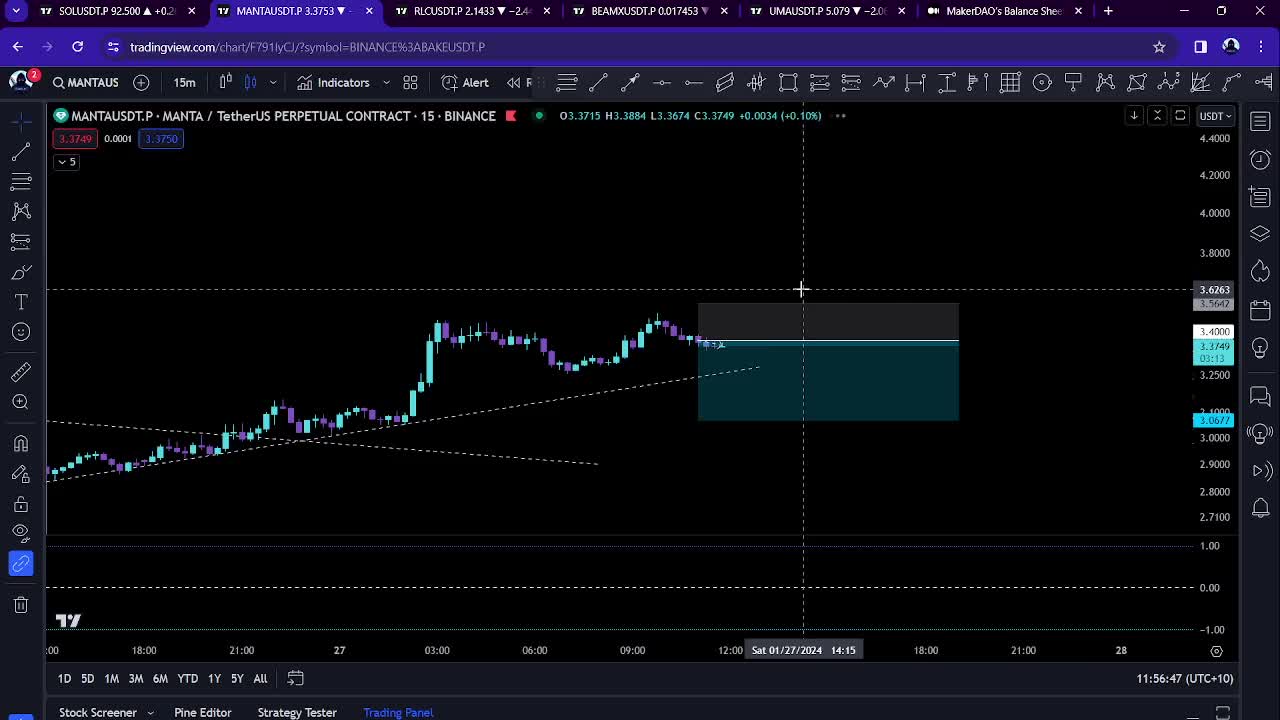Toggle lock all drawing tools
The height and width of the screenshot is (720, 1280).
tap(21, 504)
